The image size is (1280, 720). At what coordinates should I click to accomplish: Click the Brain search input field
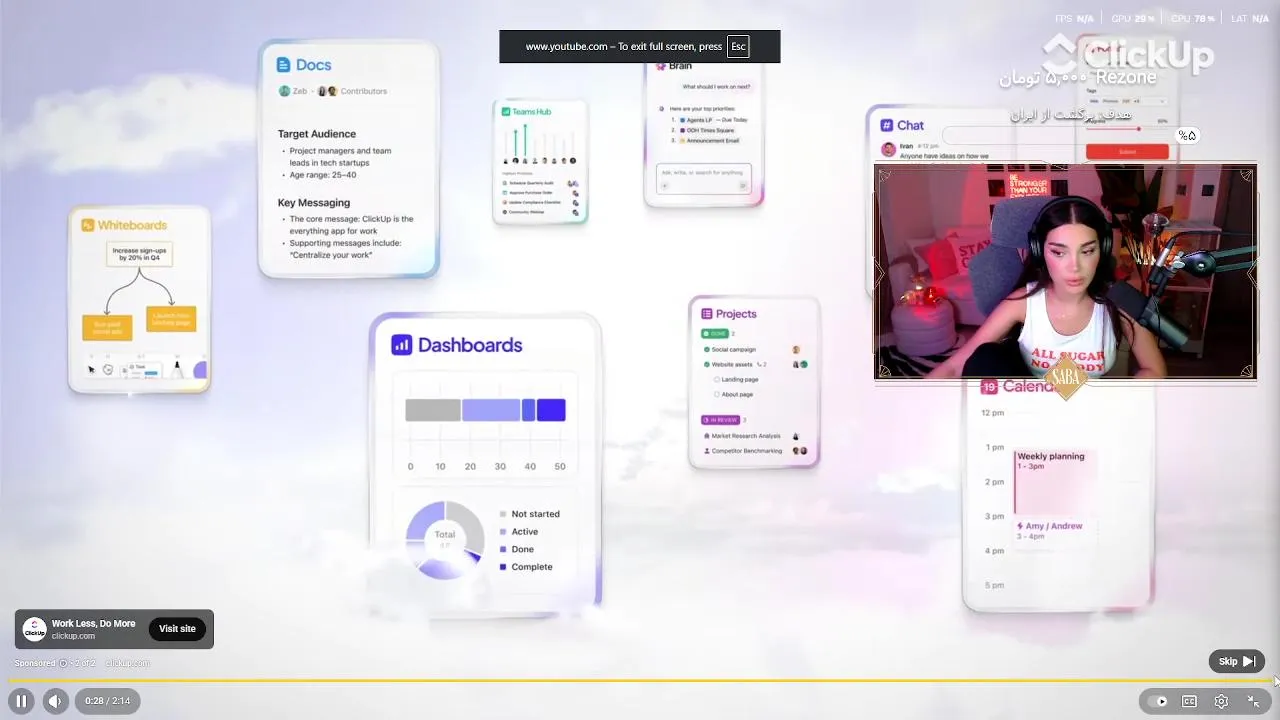[703, 177]
